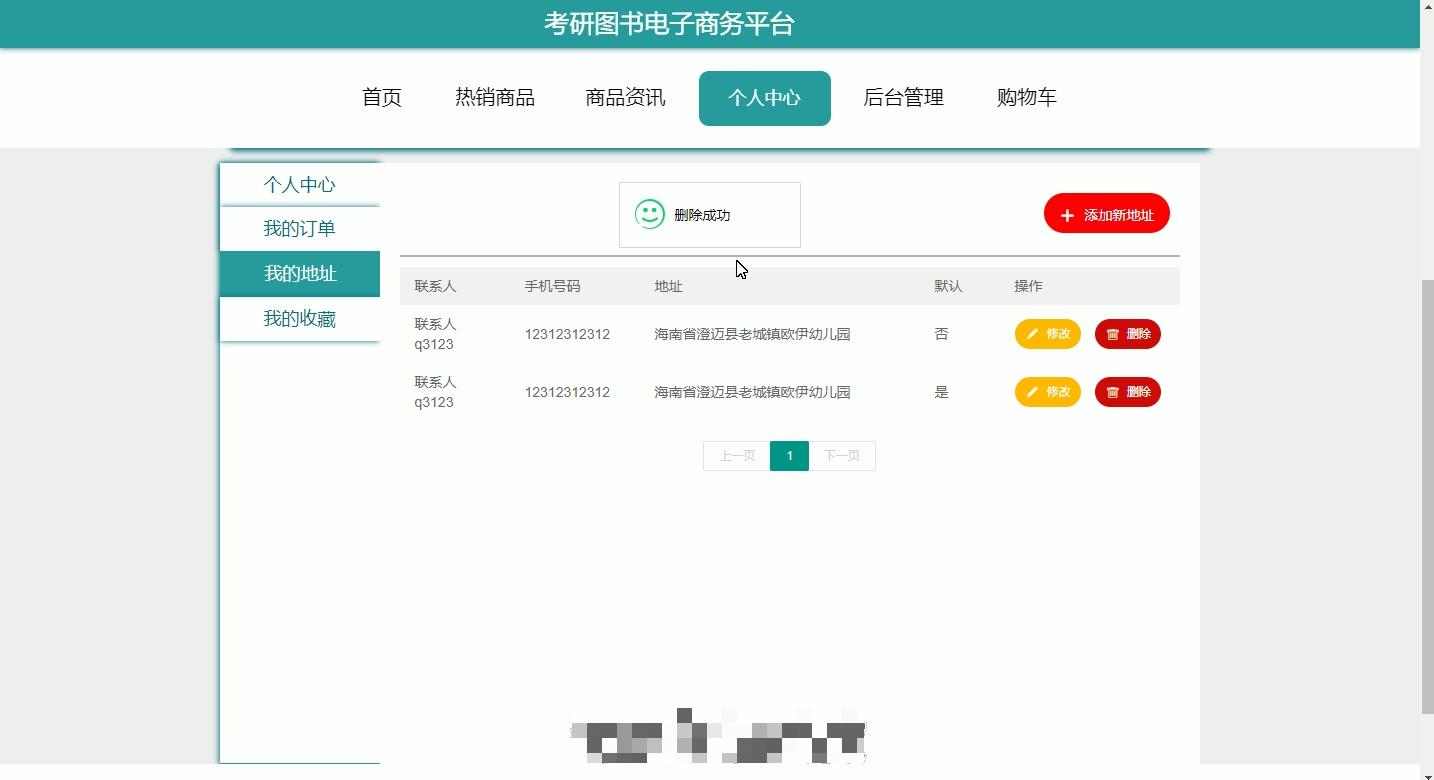Screen dimensions: 1434x780
Task: Select the 热销商品 navigation item
Action: click(494, 97)
